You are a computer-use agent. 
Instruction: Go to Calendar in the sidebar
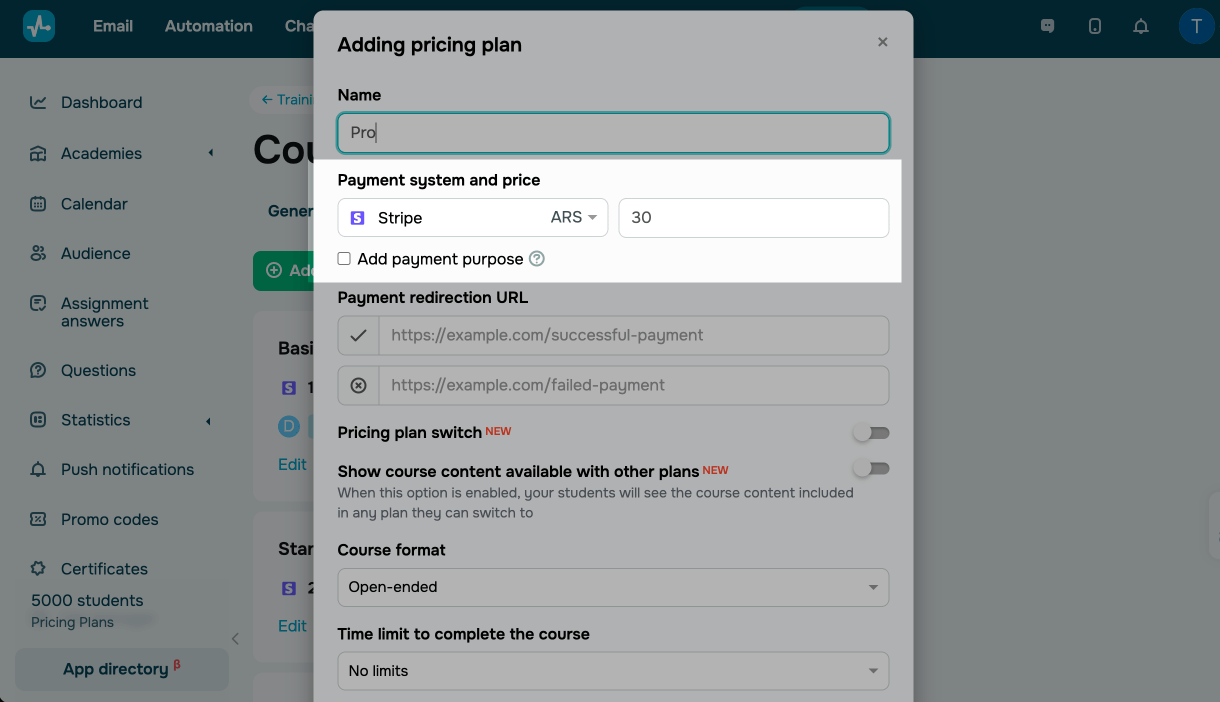94,204
